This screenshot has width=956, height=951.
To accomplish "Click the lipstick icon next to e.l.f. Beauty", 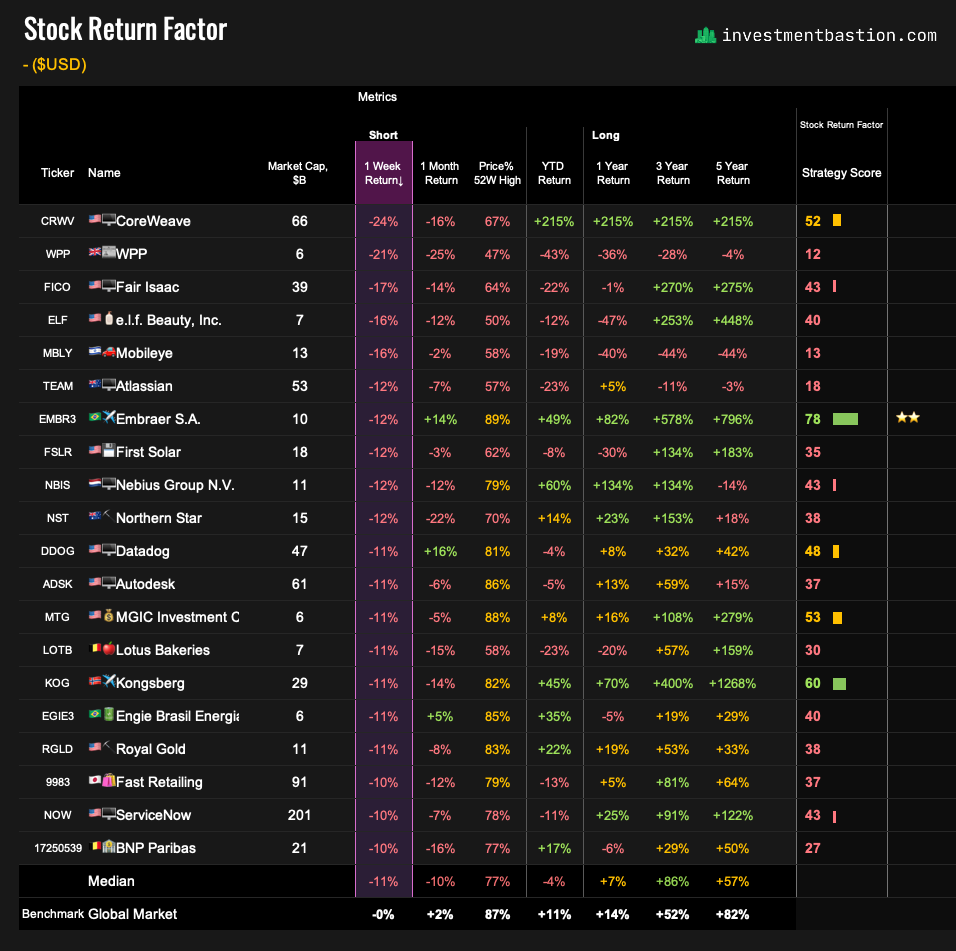I will (109, 318).
